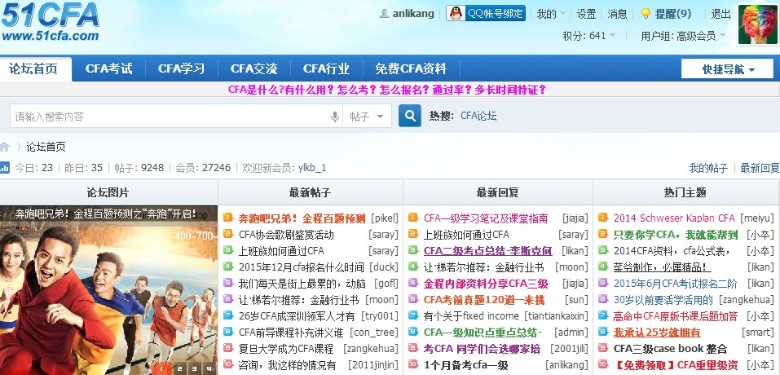The height and width of the screenshot is (375, 780).
Task: Click author [admin] beside CFA一级知识点重点总结
Action: pos(571,332)
